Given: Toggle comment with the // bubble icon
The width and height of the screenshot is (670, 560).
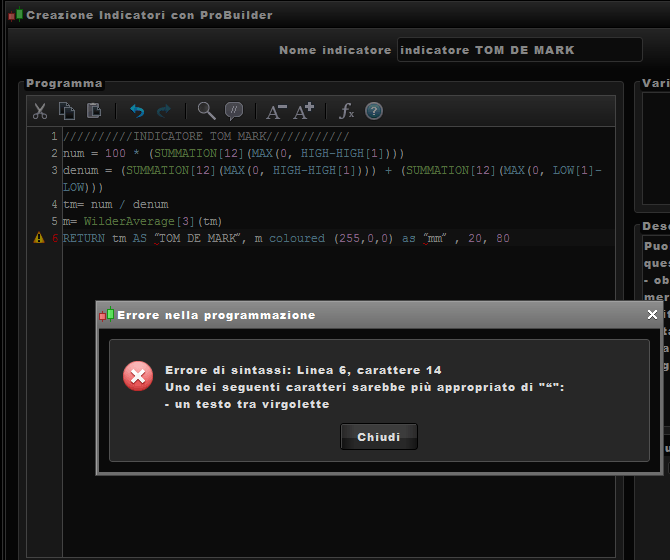Looking at the screenshot, I should tap(234, 111).
